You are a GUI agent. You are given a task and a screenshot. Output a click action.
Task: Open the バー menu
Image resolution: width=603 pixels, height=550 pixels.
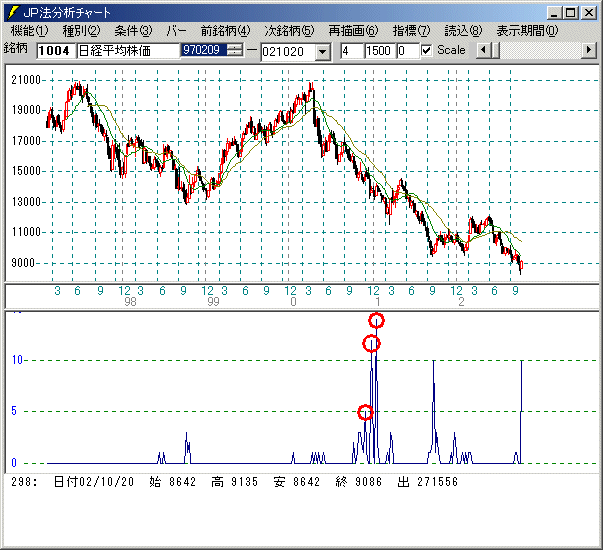tap(177, 31)
